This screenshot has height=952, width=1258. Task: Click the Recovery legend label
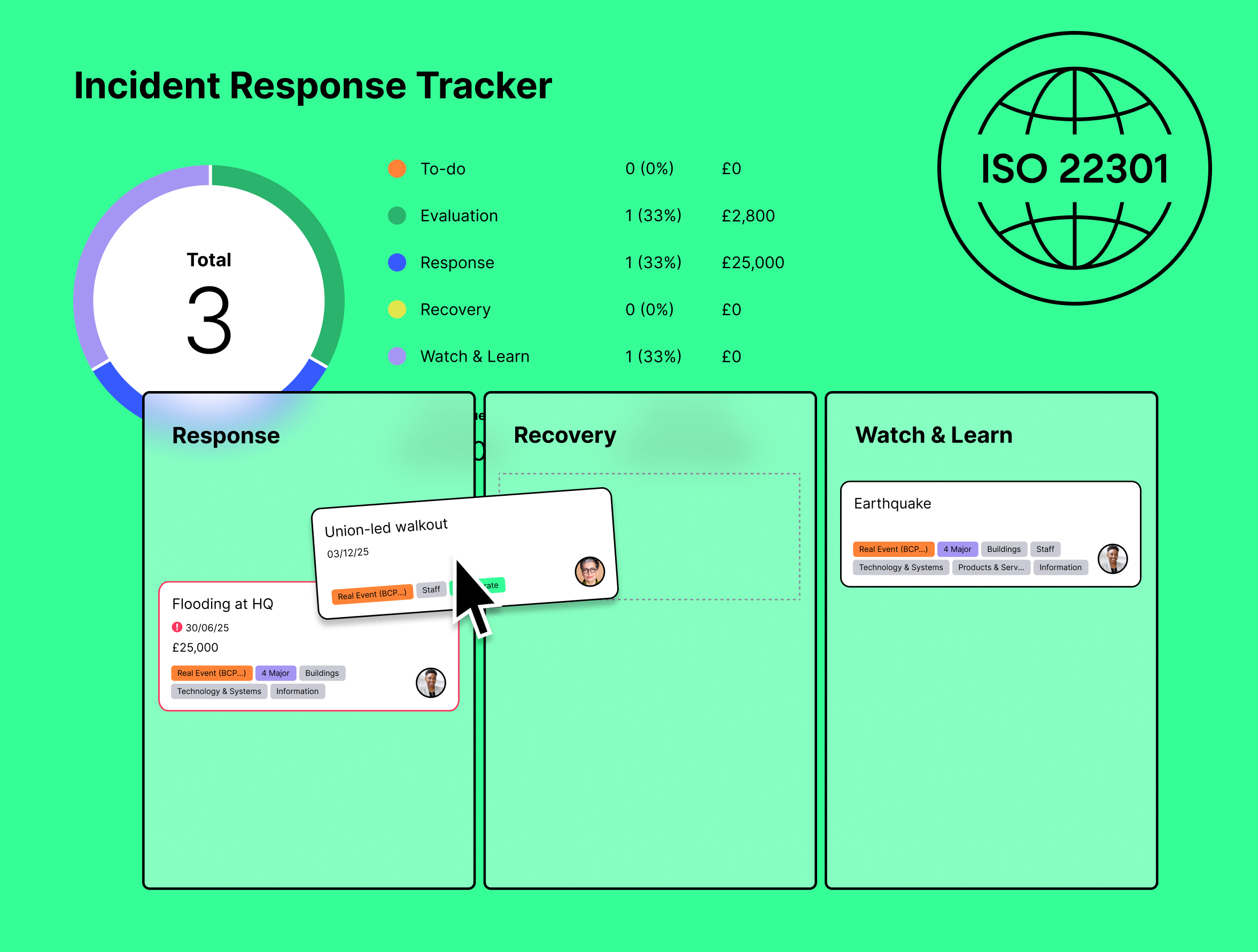[455, 310]
